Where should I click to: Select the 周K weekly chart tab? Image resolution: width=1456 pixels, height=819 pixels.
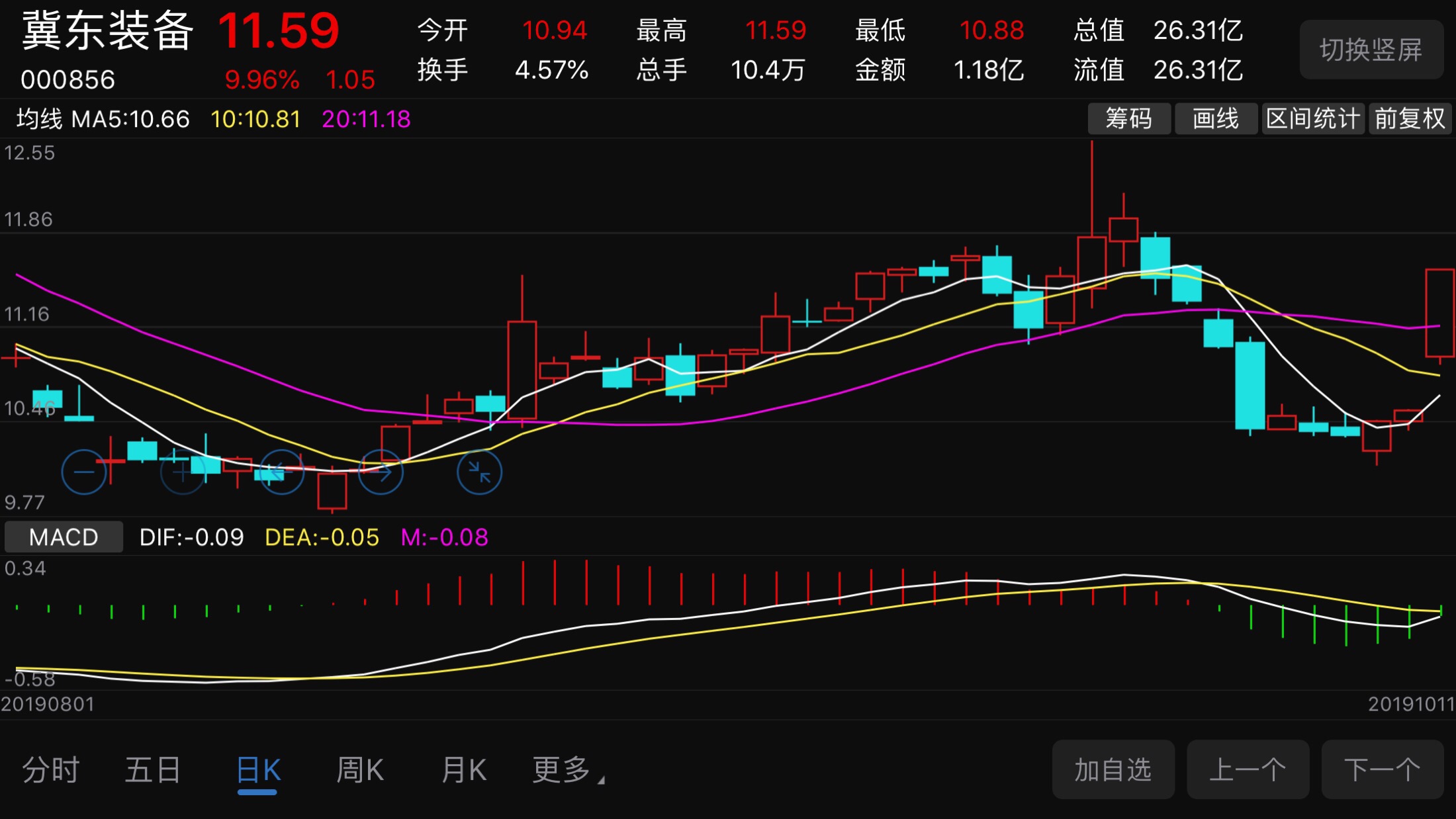coord(359,770)
